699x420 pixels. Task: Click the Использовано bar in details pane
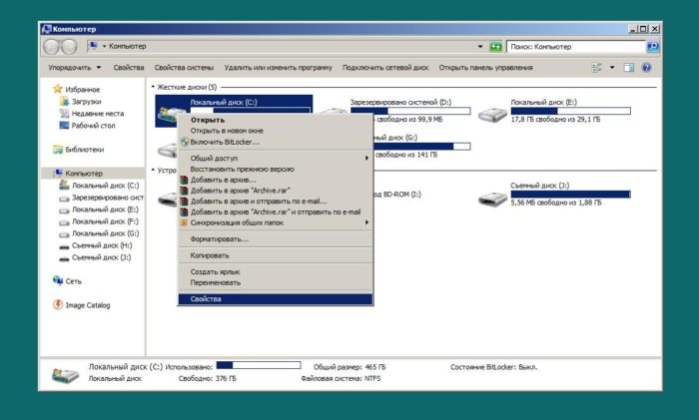tap(259, 365)
